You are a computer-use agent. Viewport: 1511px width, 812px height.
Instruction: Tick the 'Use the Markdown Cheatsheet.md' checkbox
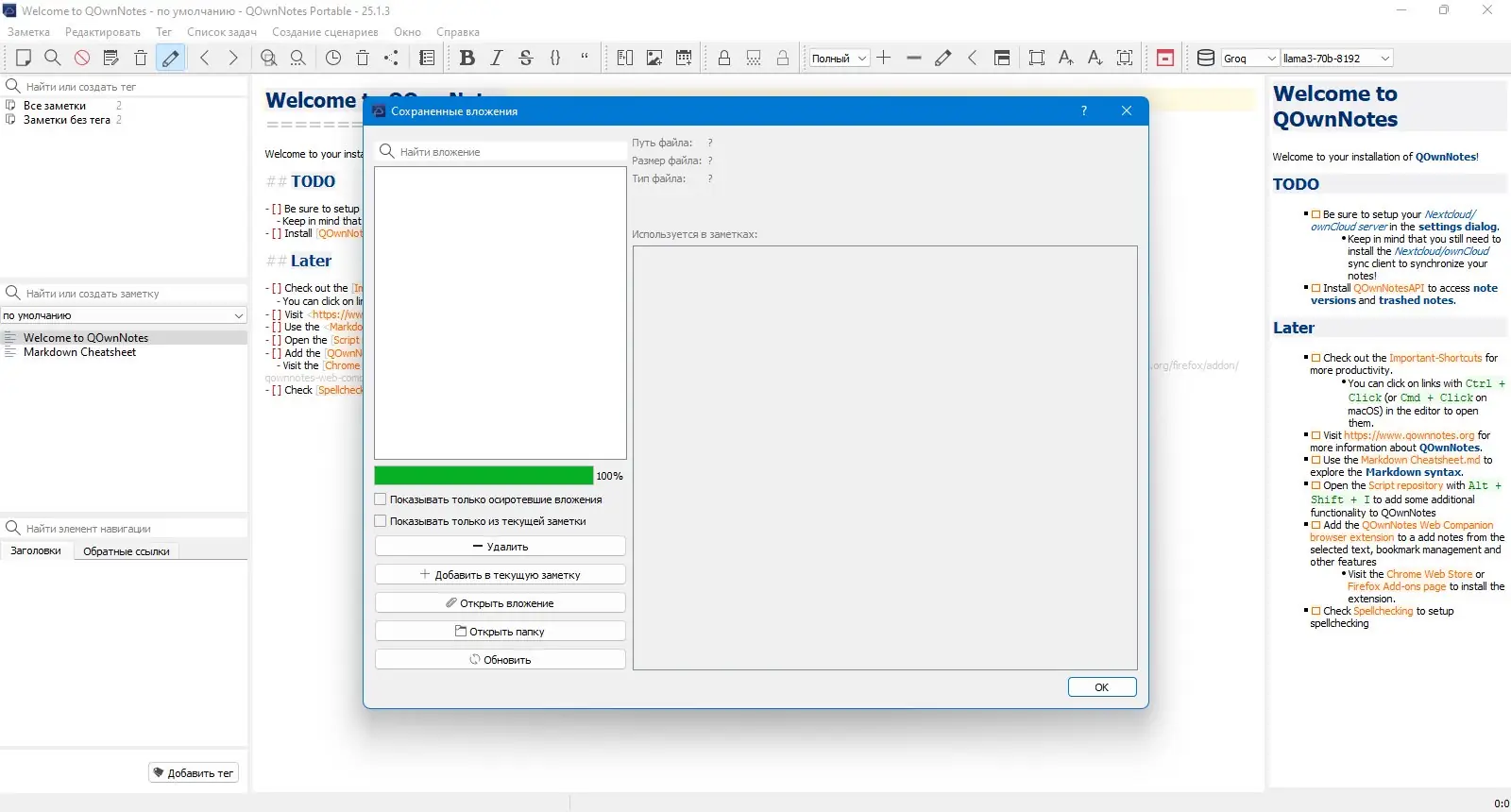pyautogui.click(x=1316, y=460)
